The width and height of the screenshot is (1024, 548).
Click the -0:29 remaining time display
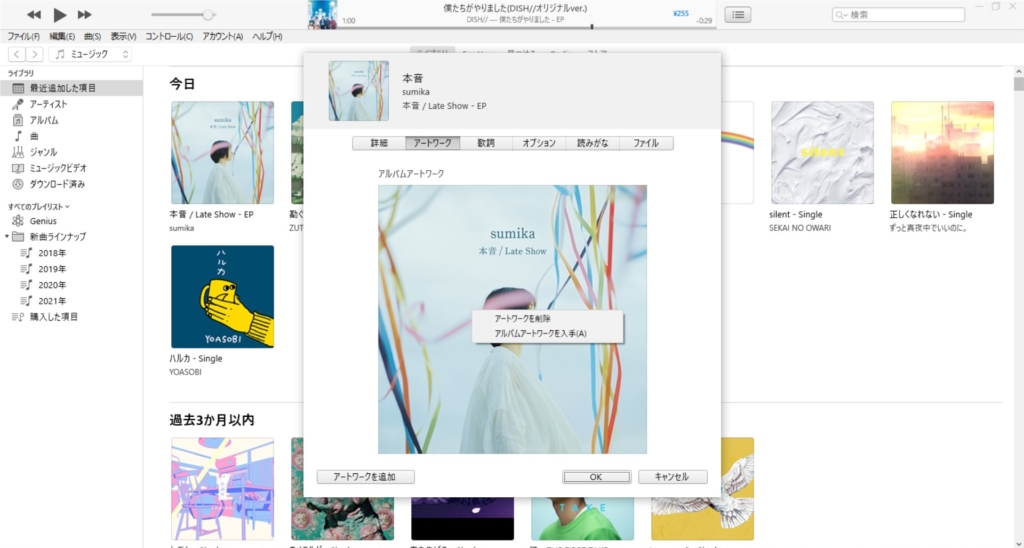704,21
